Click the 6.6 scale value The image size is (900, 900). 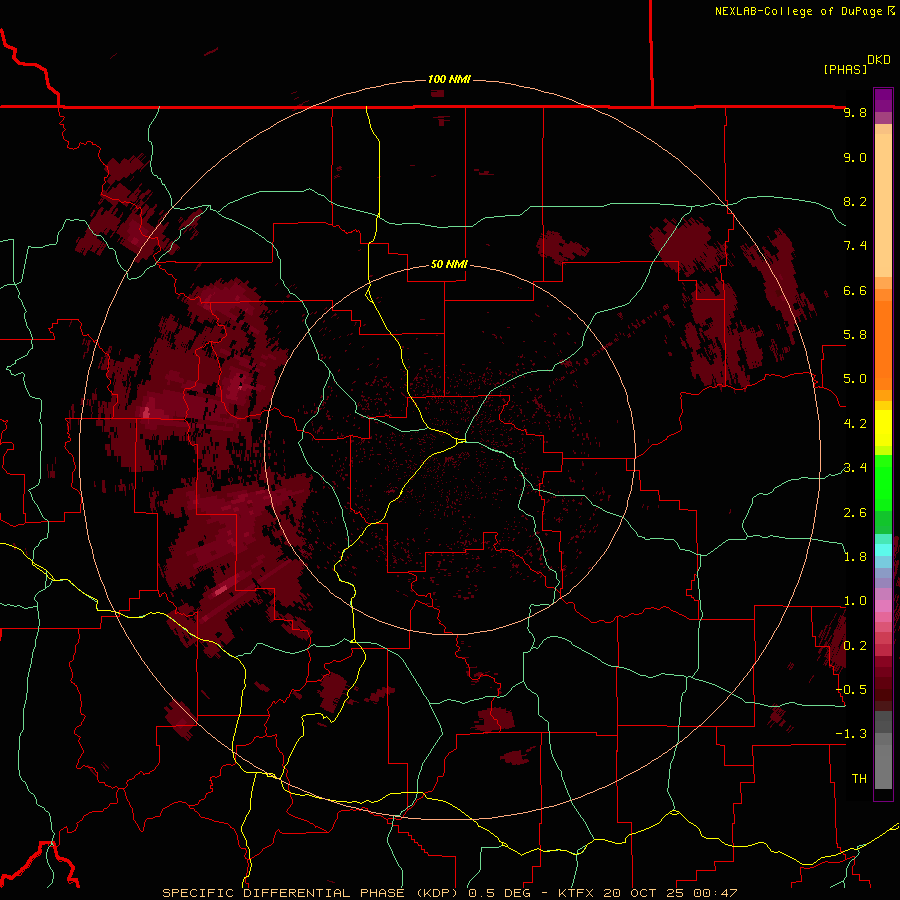tap(855, 290)
